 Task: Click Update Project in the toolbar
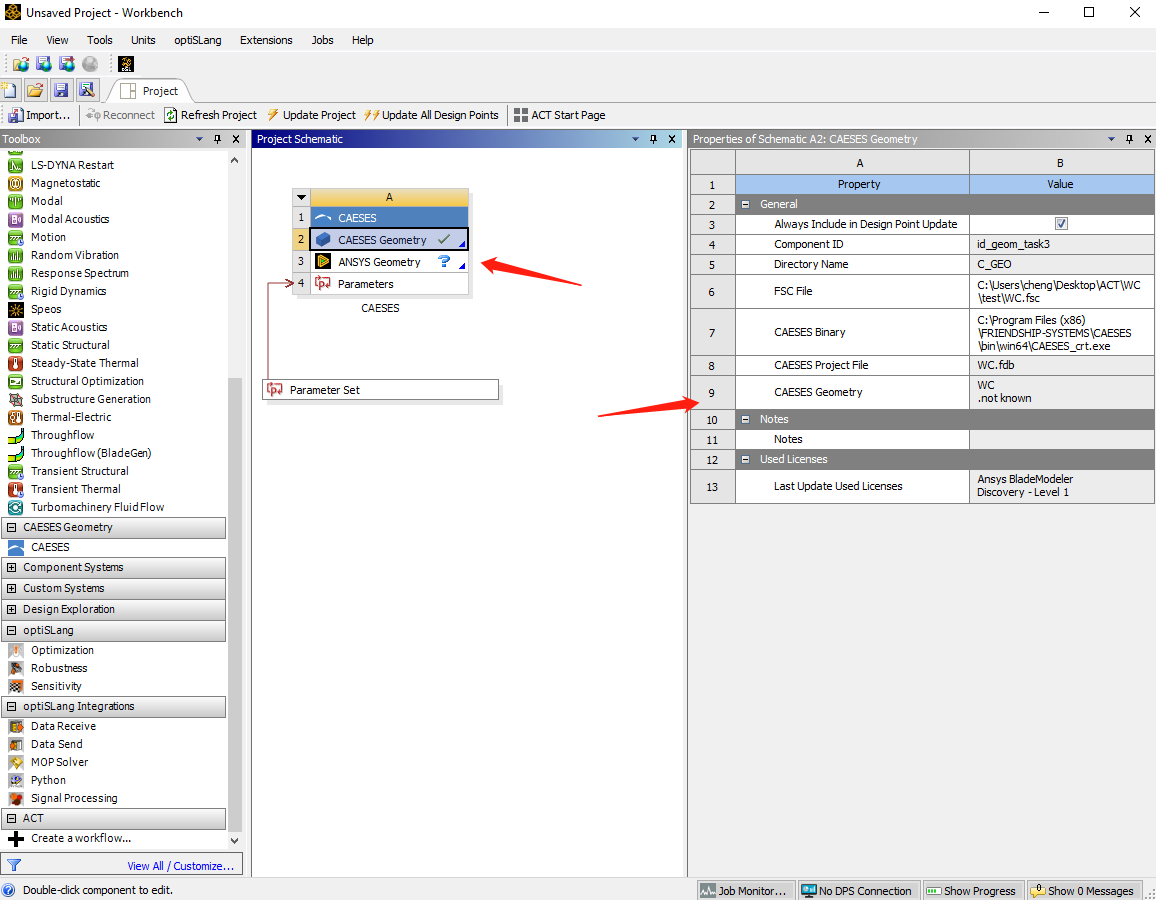coord(310,115)
